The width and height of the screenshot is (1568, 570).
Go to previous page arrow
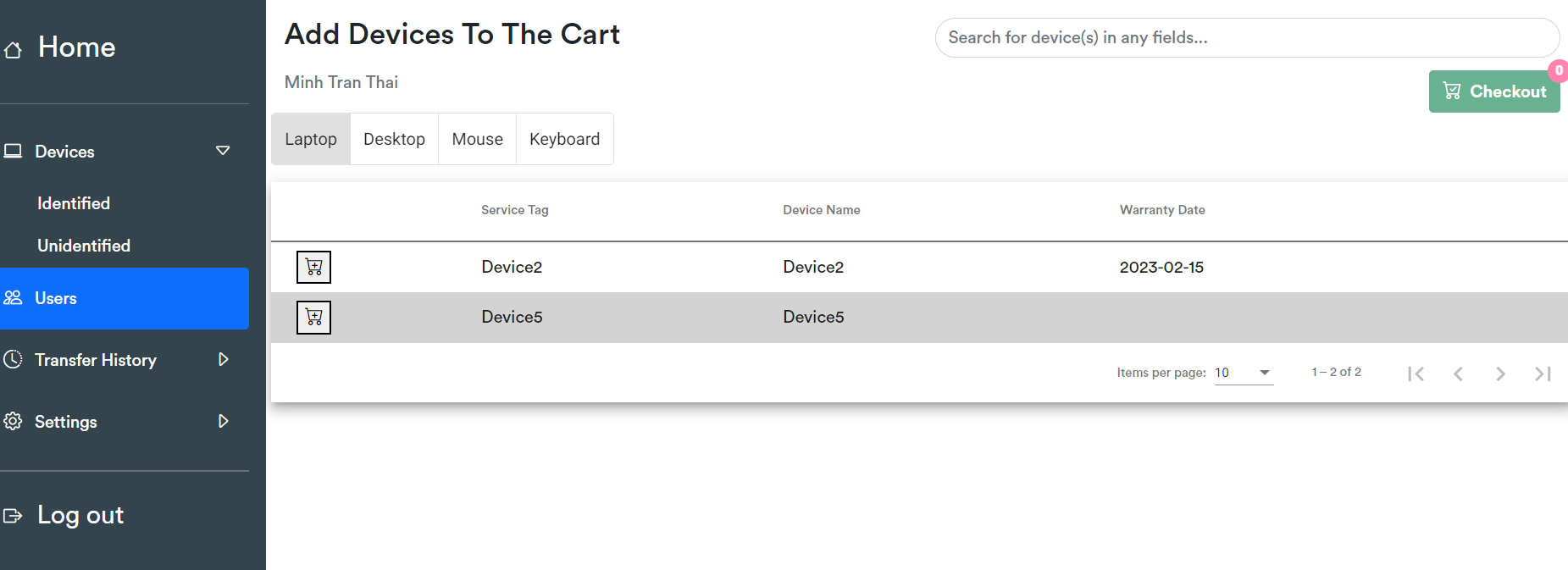1458,374
